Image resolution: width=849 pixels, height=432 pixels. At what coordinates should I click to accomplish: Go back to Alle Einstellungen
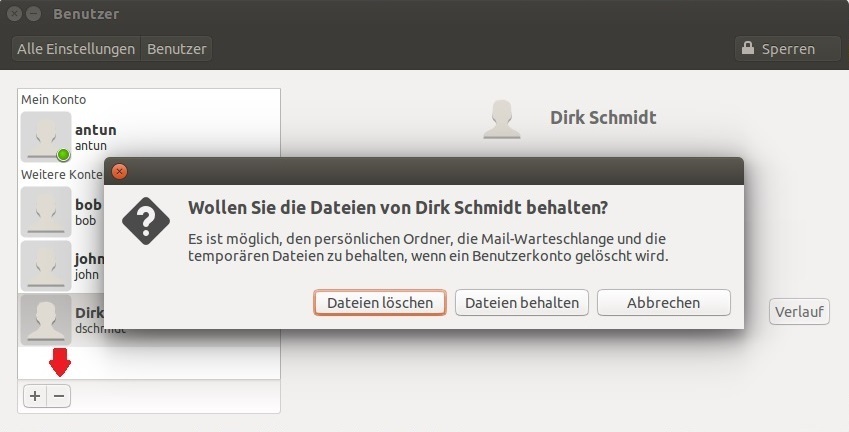(76, 49)
